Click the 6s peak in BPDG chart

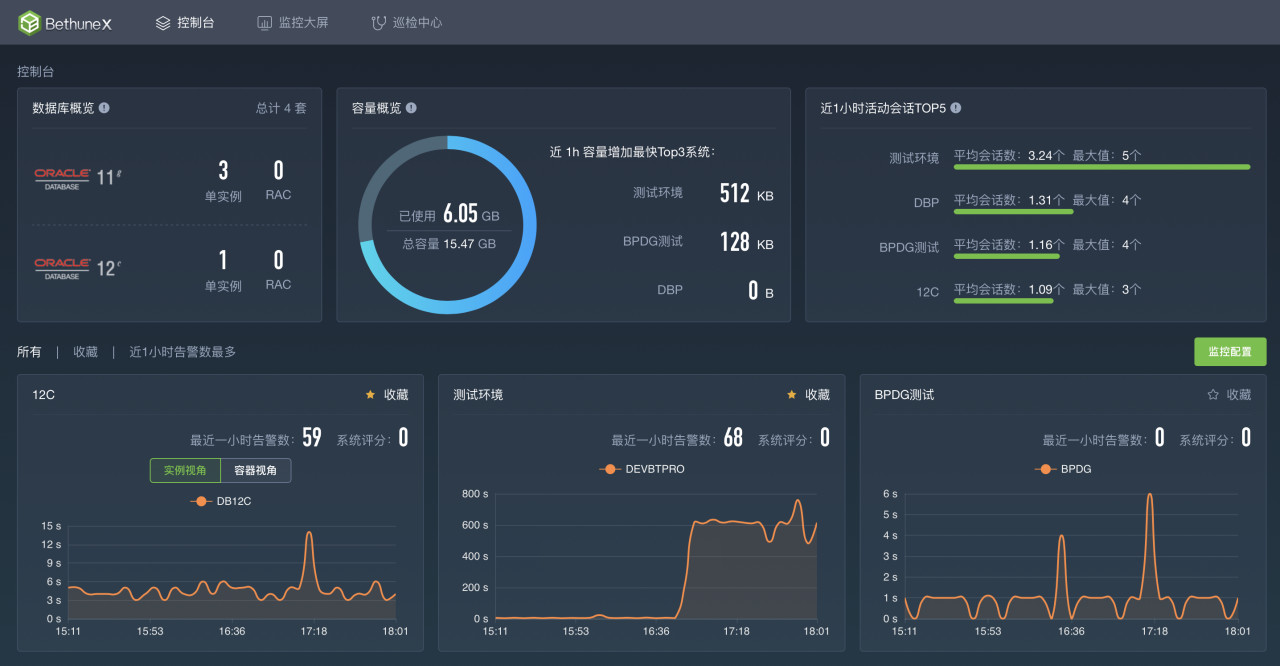click(x=1150, y=495)
